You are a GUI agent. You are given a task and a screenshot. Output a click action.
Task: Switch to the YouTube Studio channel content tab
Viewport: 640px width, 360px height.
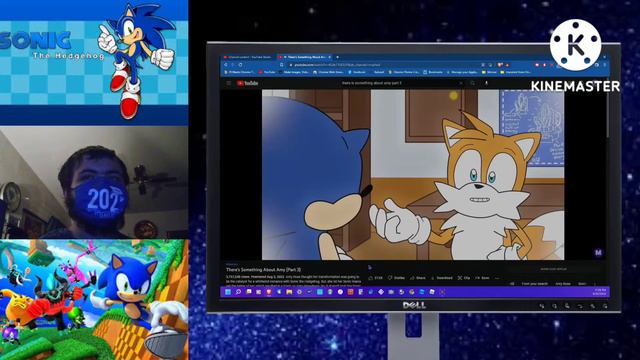(x=249, y=57)
